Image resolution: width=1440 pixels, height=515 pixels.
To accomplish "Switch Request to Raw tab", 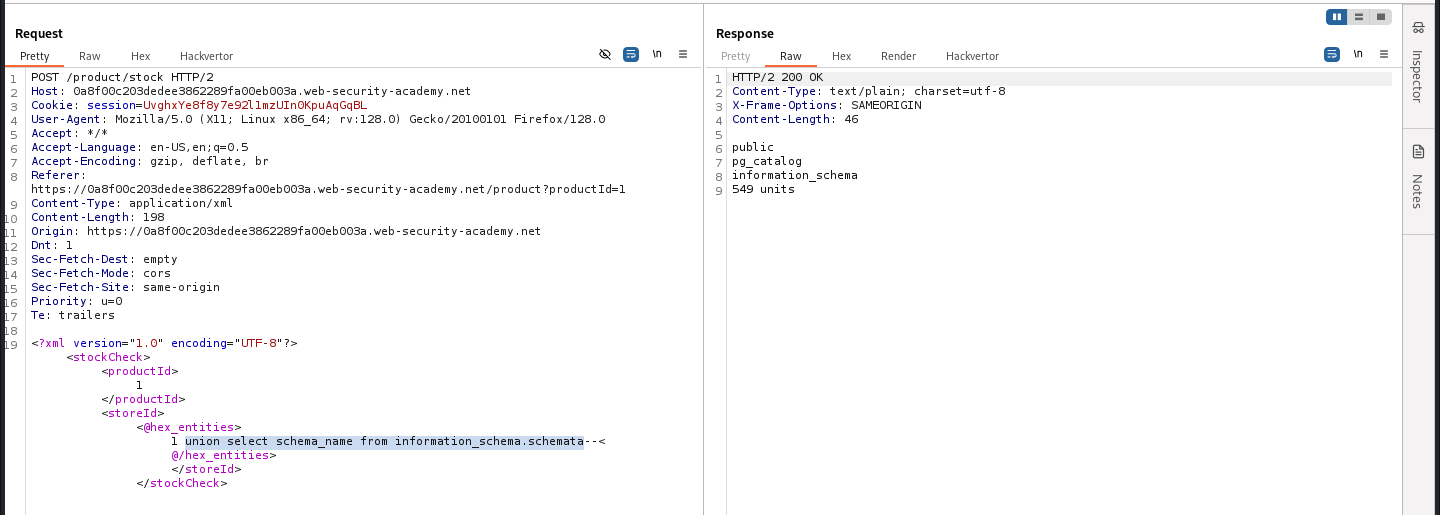I will pyautogui.click(x=90, y=56).
